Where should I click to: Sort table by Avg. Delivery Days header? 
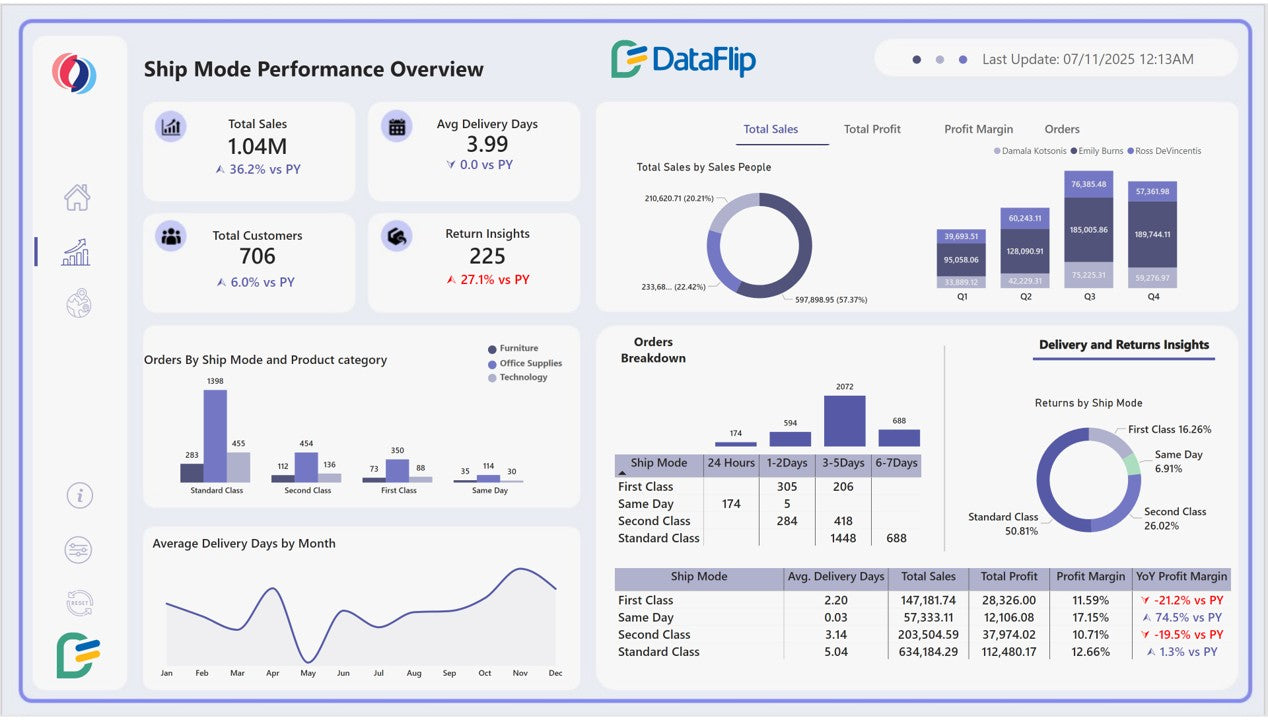[x=835, y=577]
